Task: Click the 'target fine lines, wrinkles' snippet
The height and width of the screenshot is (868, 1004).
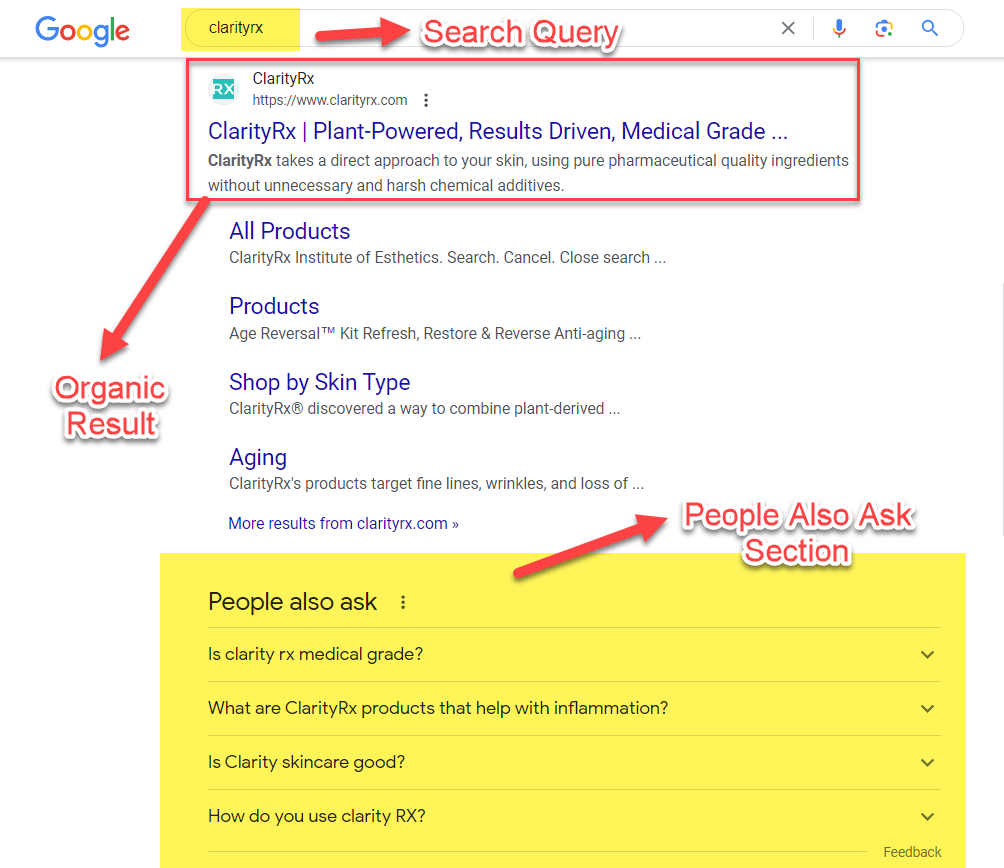Action: [x=437, y=483]
